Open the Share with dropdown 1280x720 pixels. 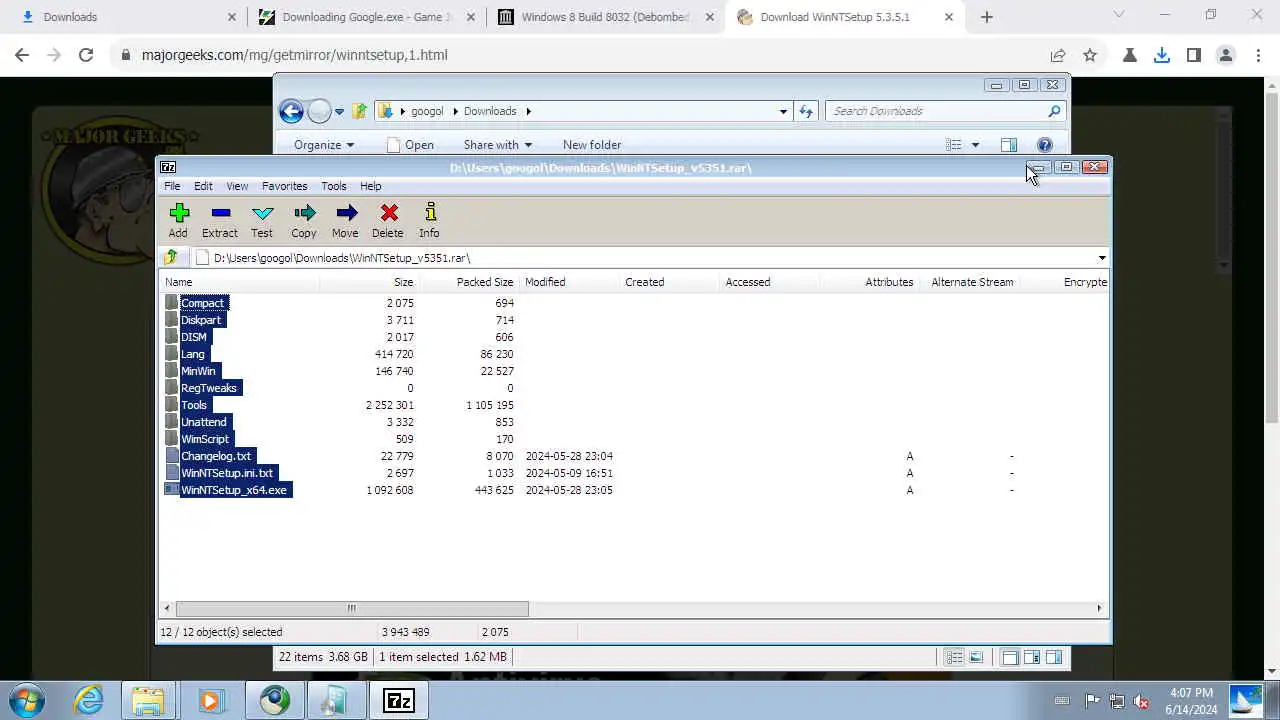tap(498, 145)
